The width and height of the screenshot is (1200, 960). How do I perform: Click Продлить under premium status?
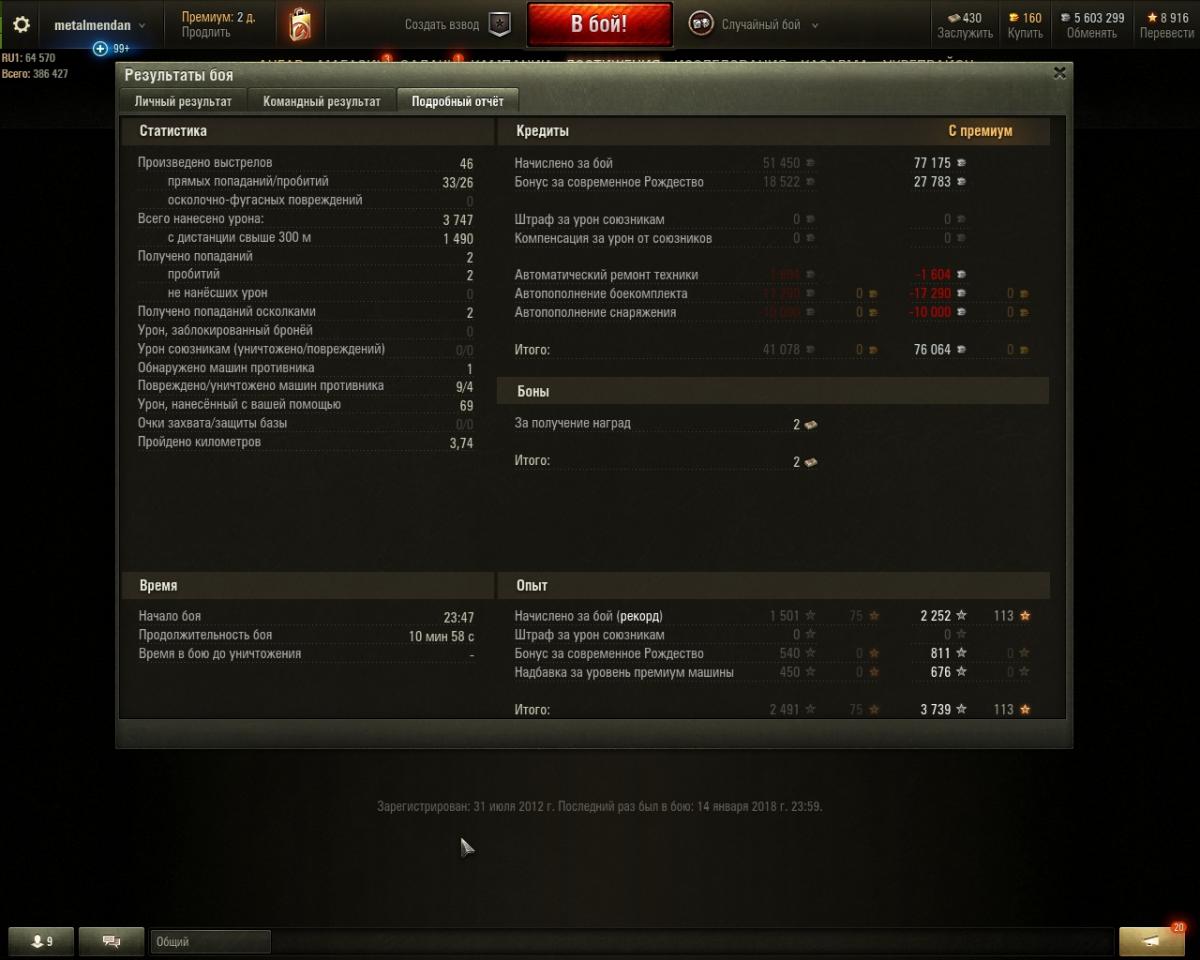coord(206,33)
